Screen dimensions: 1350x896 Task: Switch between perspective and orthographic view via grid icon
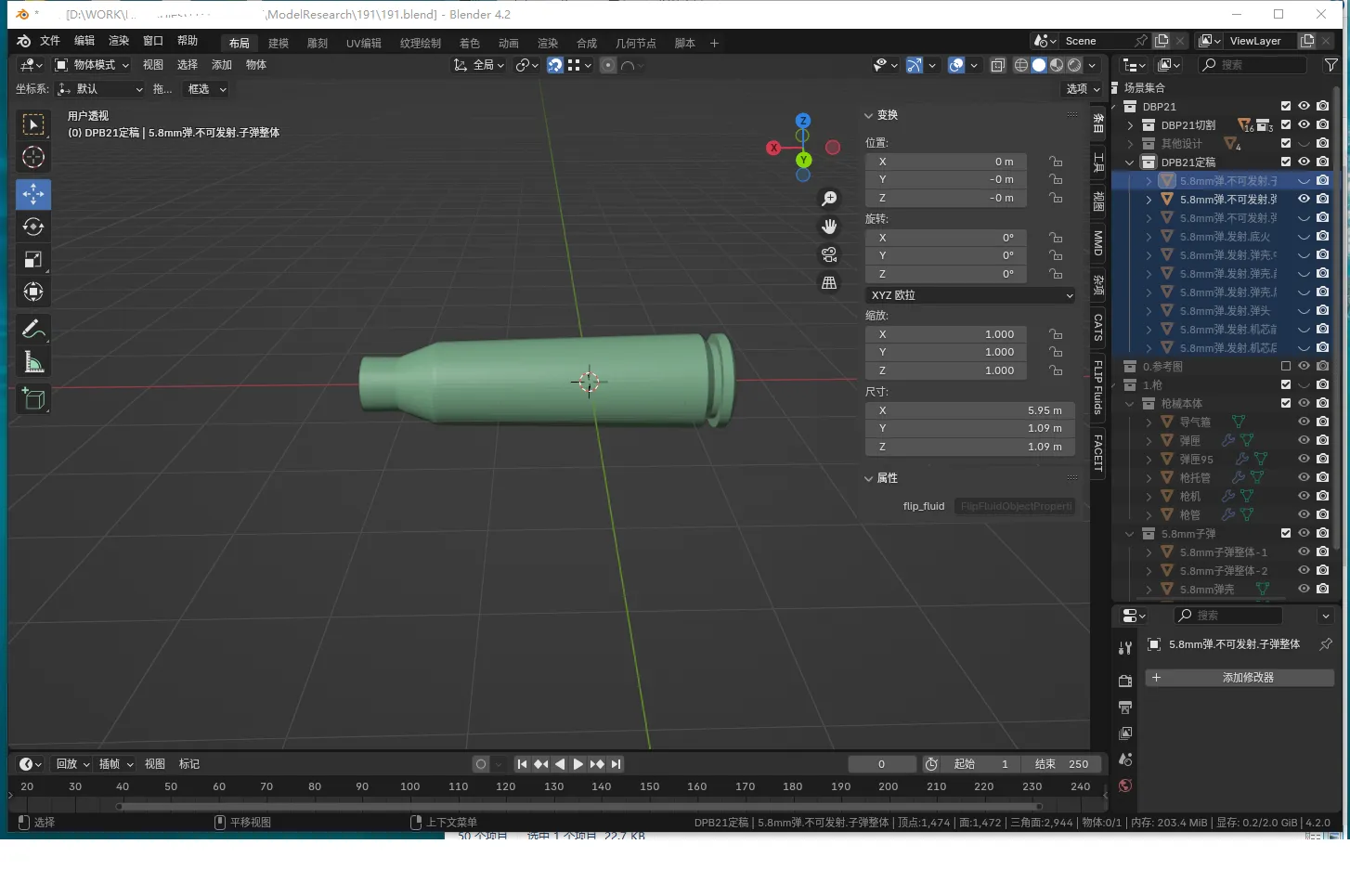pyautogui.click(x=829, y=282)
